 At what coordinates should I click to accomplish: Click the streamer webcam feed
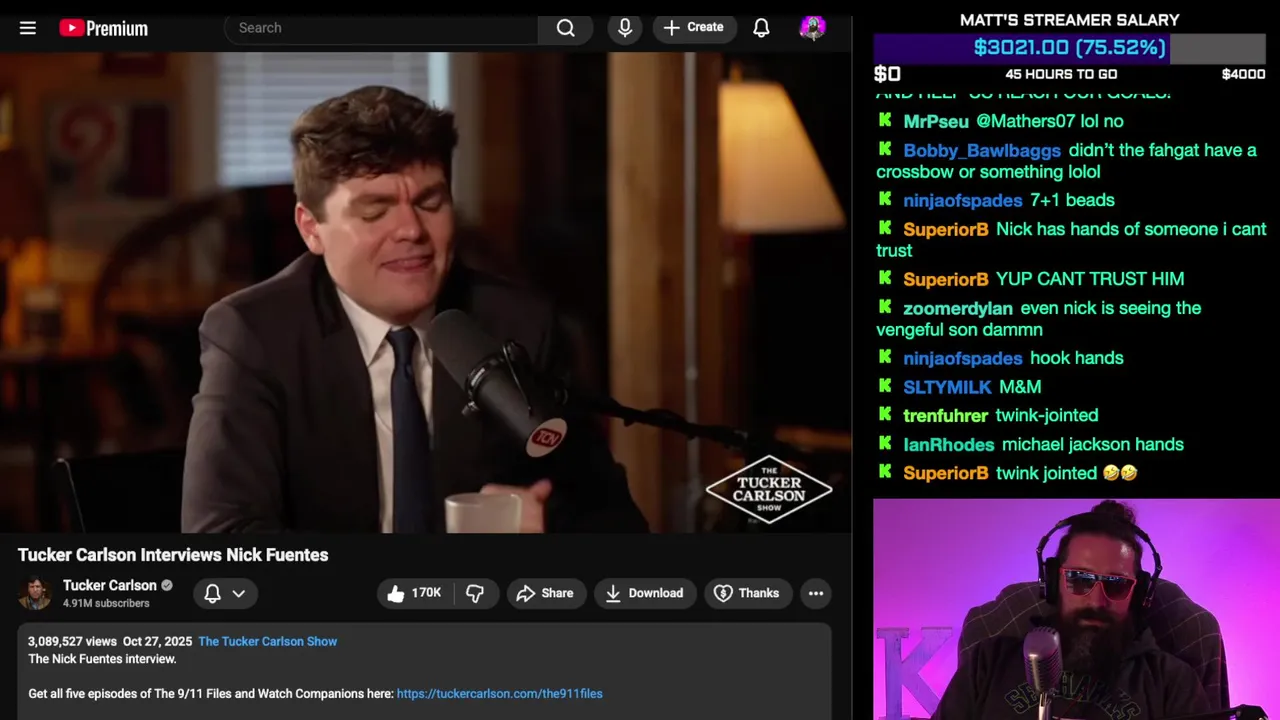click(x=1076, y=609)
